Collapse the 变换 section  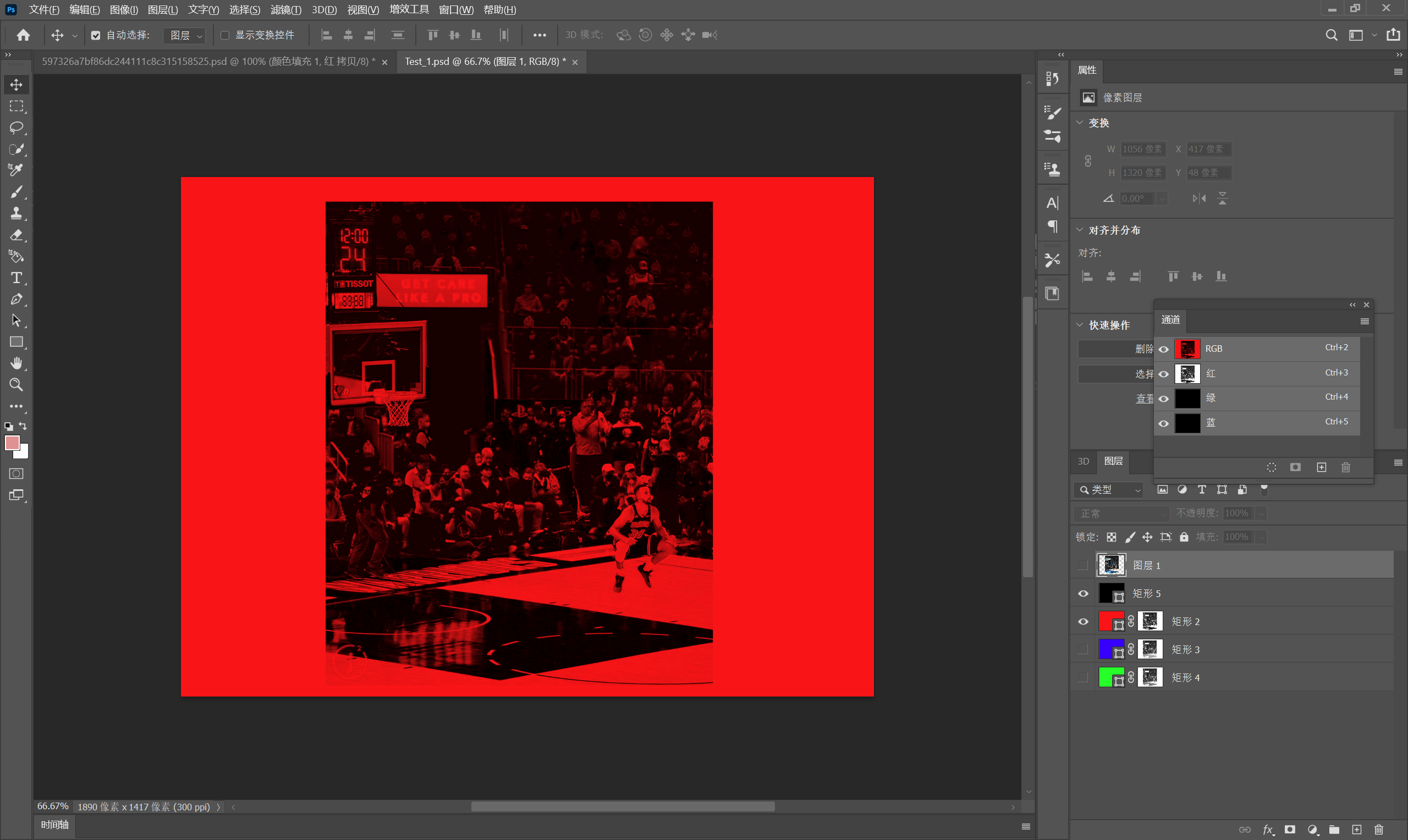pyautogui.click(x=1080, y=123)
